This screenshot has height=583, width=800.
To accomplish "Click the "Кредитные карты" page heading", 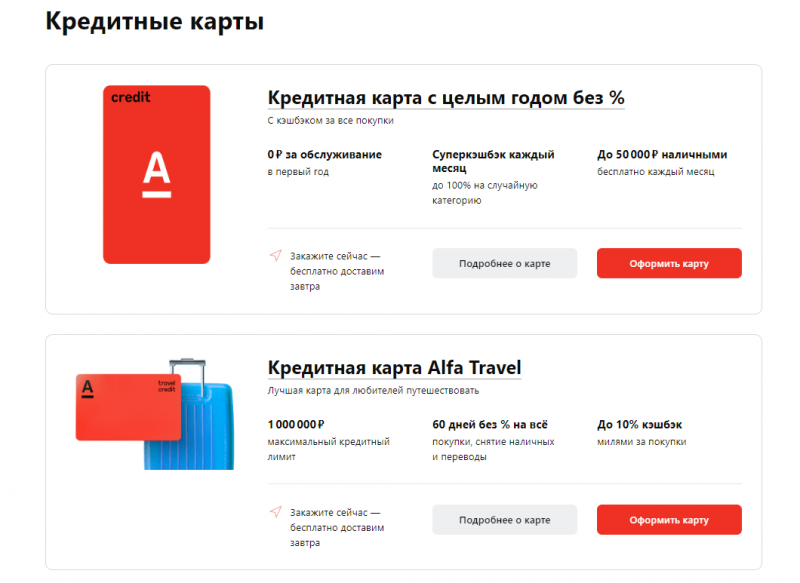I will coord(154,21).
